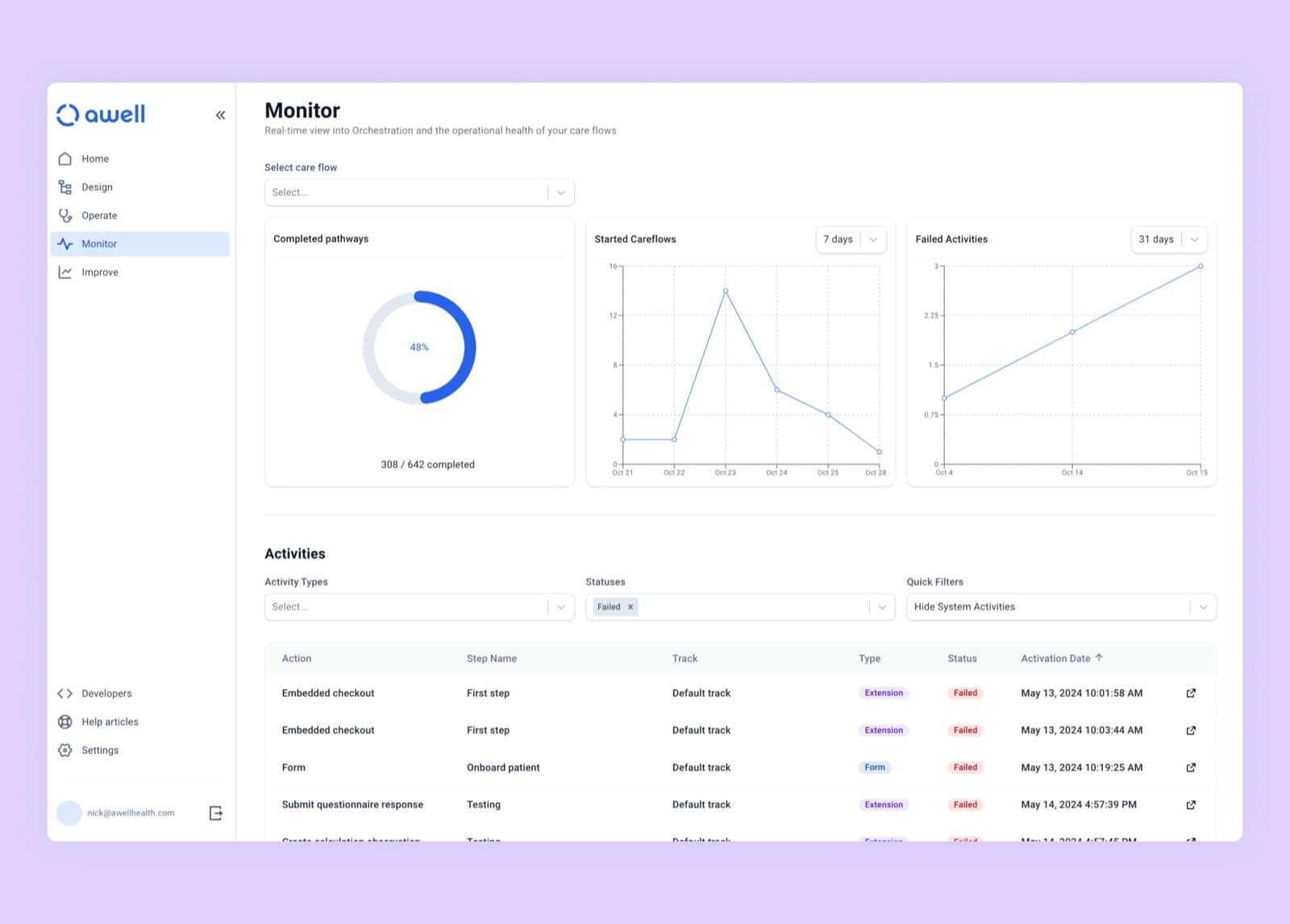Click the "May 13, 2024 10:03:44 AM" date cell
This screenshot has width=1290, height=924.
pyautogui.click(x=1082, y=730)
